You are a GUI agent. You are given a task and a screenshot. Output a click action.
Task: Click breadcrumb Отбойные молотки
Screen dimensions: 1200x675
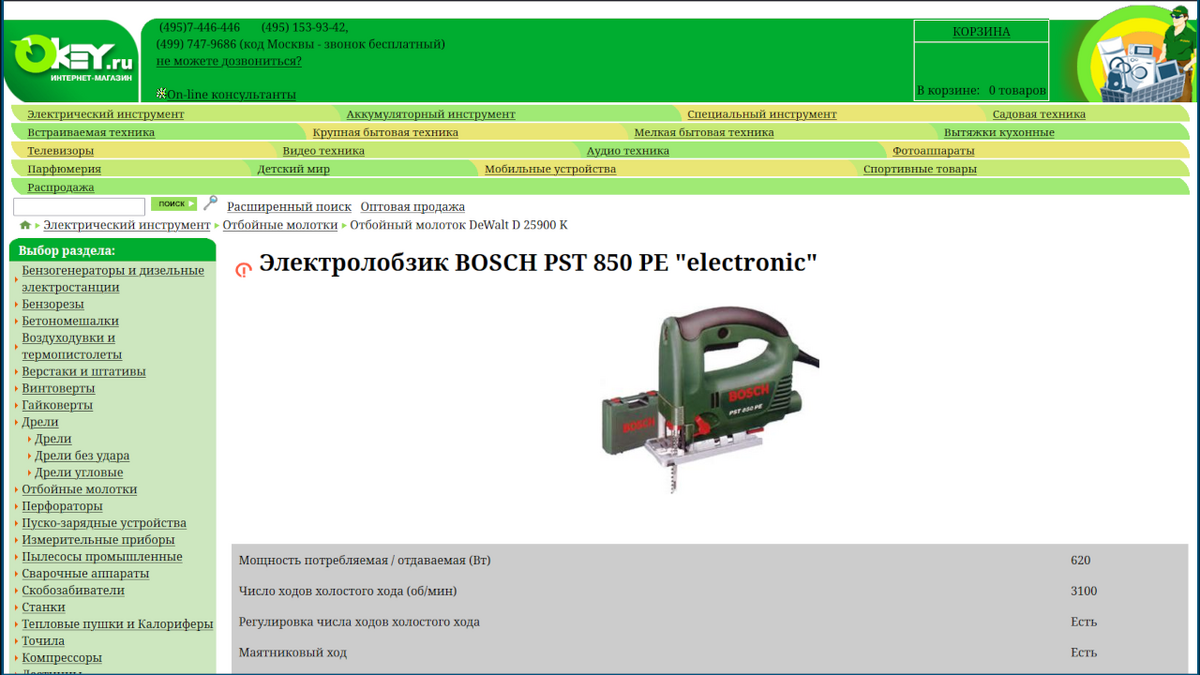tap(280, 225)
